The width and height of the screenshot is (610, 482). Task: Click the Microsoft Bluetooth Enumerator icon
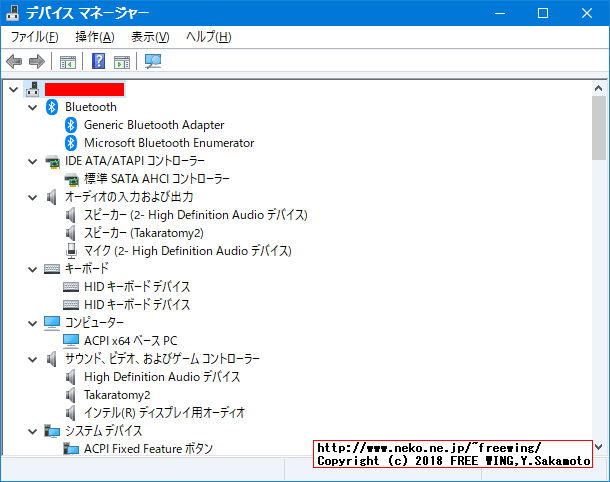(70, 143)
